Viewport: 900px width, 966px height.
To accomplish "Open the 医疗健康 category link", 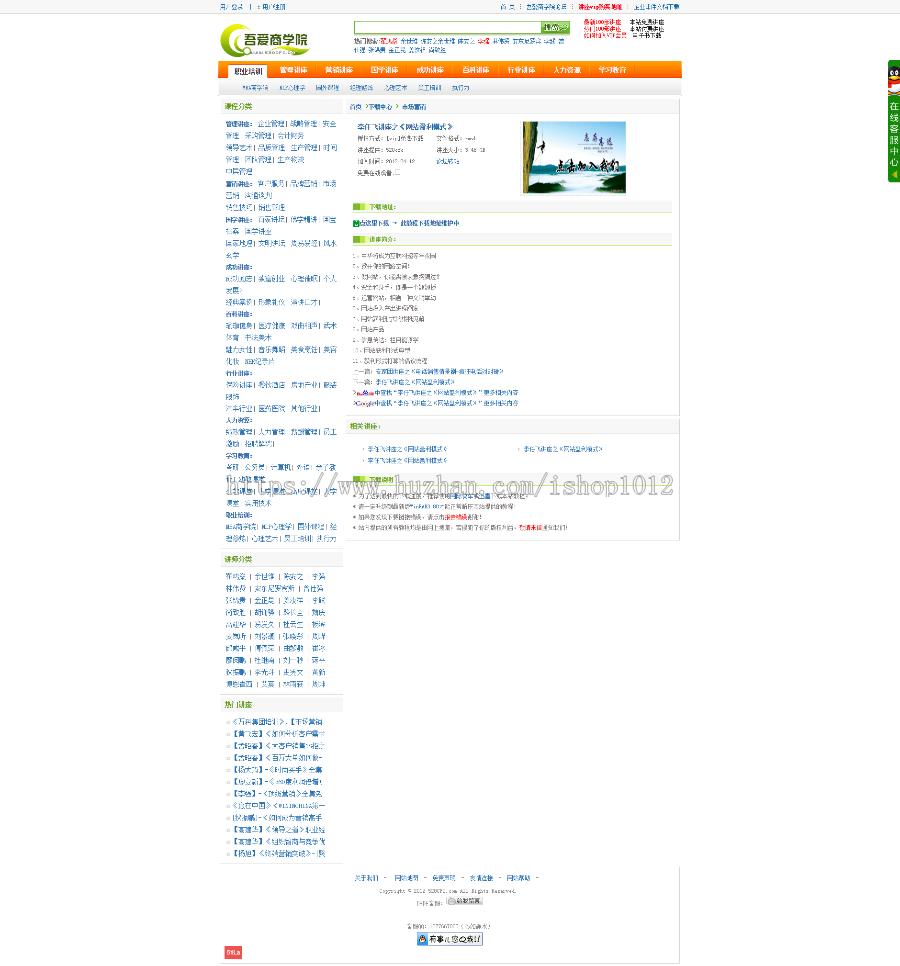I will click(271, 325).
